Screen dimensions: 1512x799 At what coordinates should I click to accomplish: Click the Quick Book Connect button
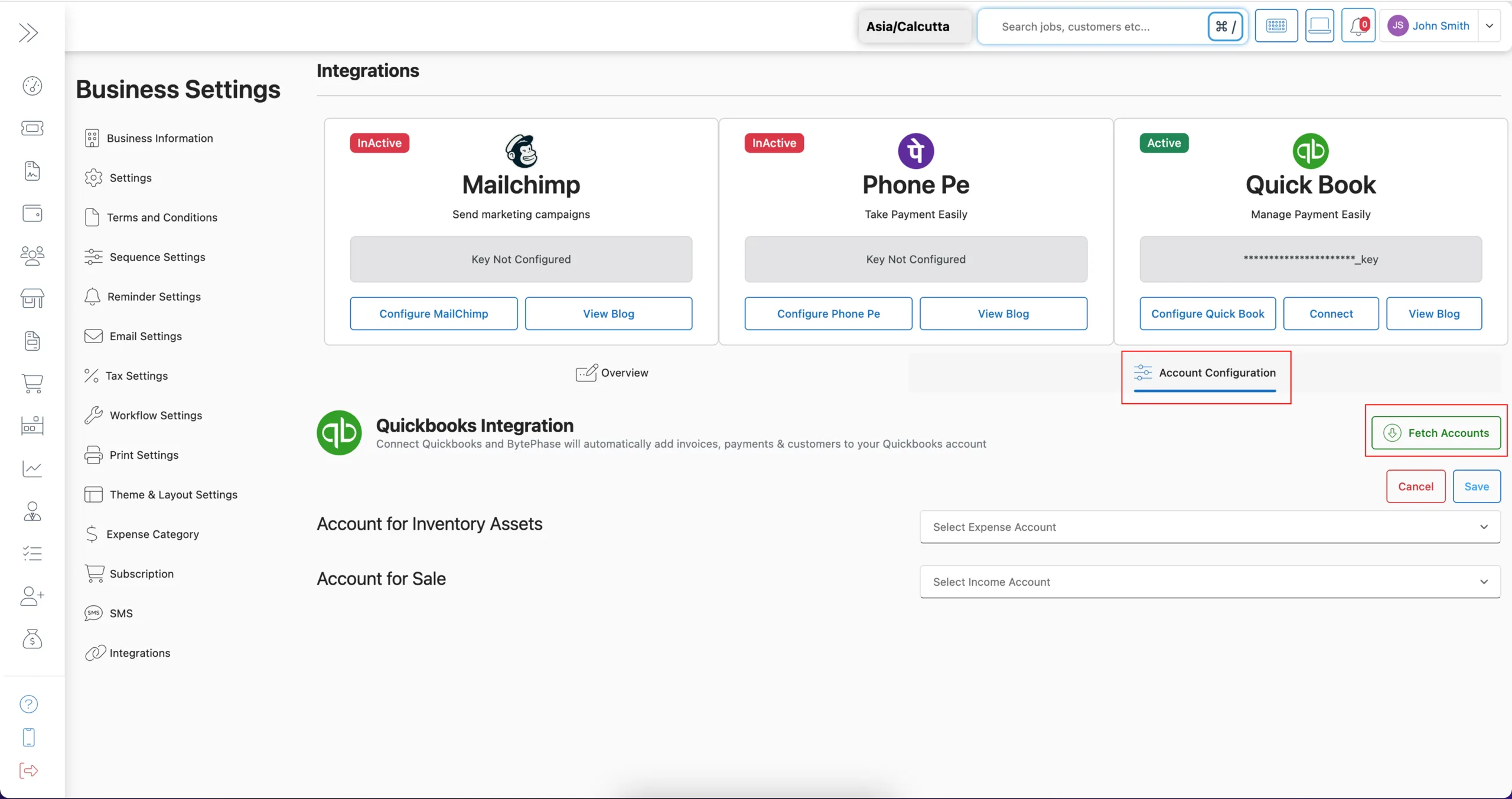(1331, 314)
